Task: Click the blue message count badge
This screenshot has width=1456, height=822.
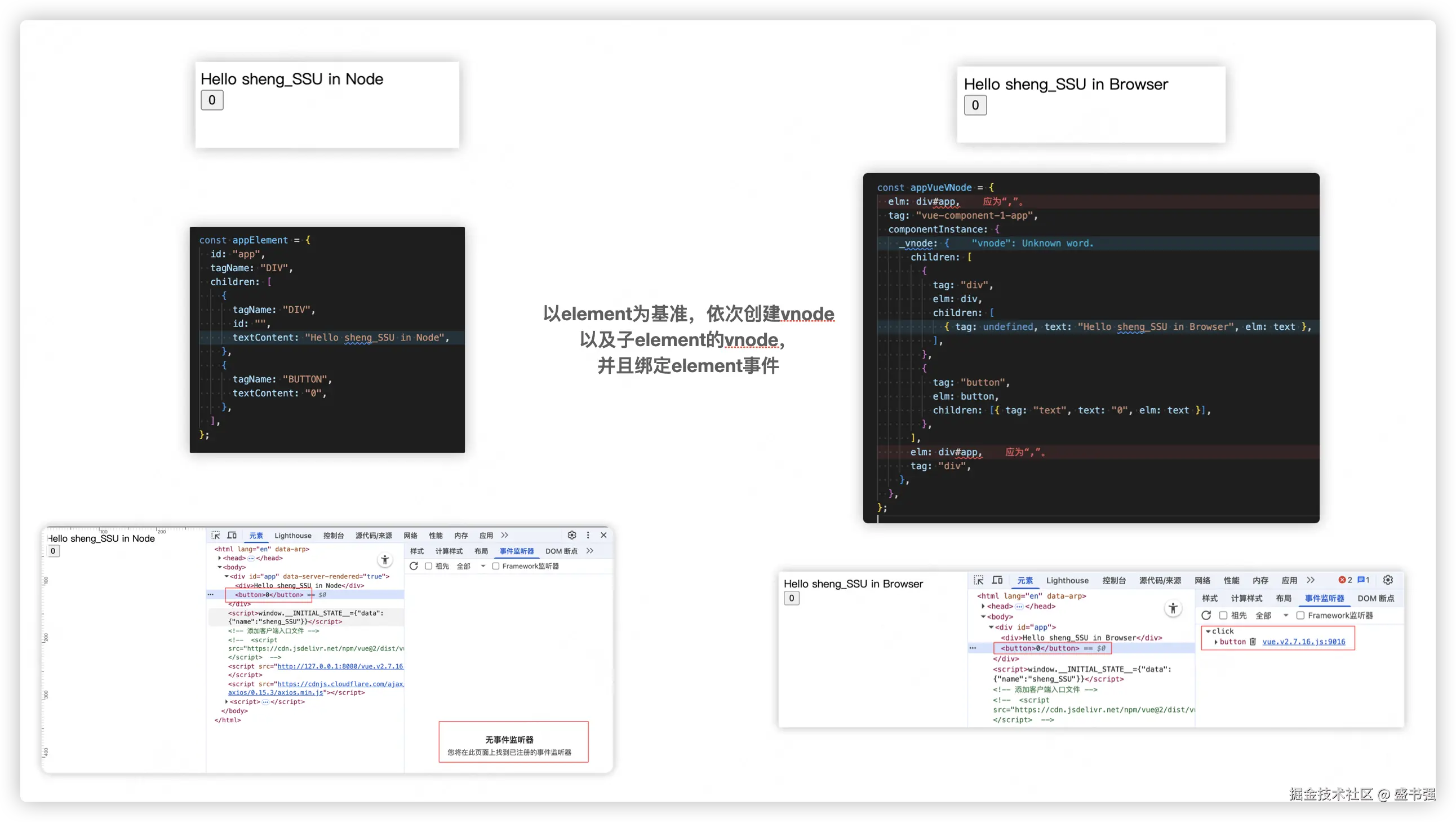Action: coord(1363,580)
